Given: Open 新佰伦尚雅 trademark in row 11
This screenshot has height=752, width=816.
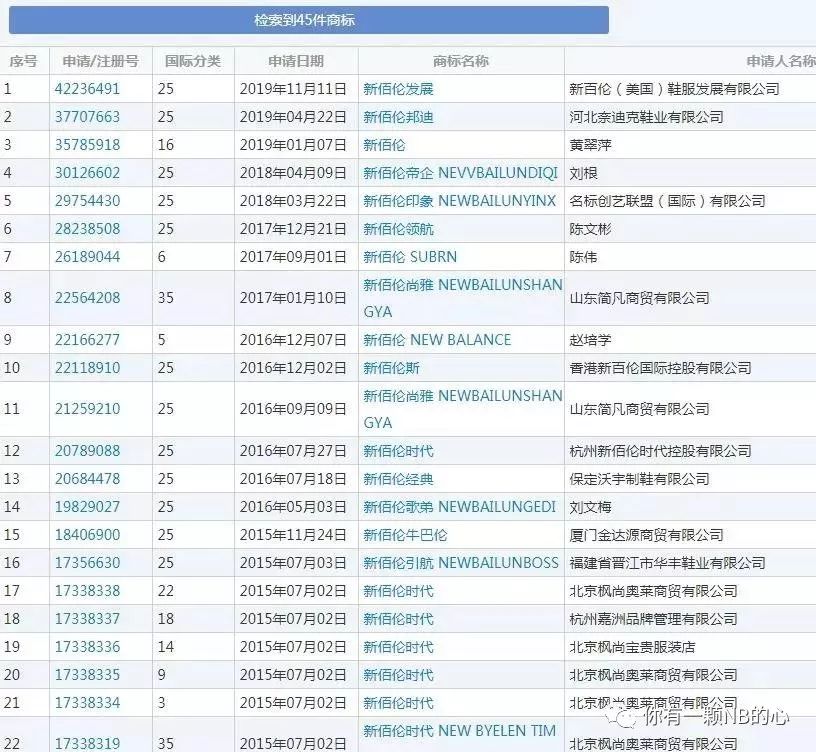Looking at the screenshot, I should 463,409.
